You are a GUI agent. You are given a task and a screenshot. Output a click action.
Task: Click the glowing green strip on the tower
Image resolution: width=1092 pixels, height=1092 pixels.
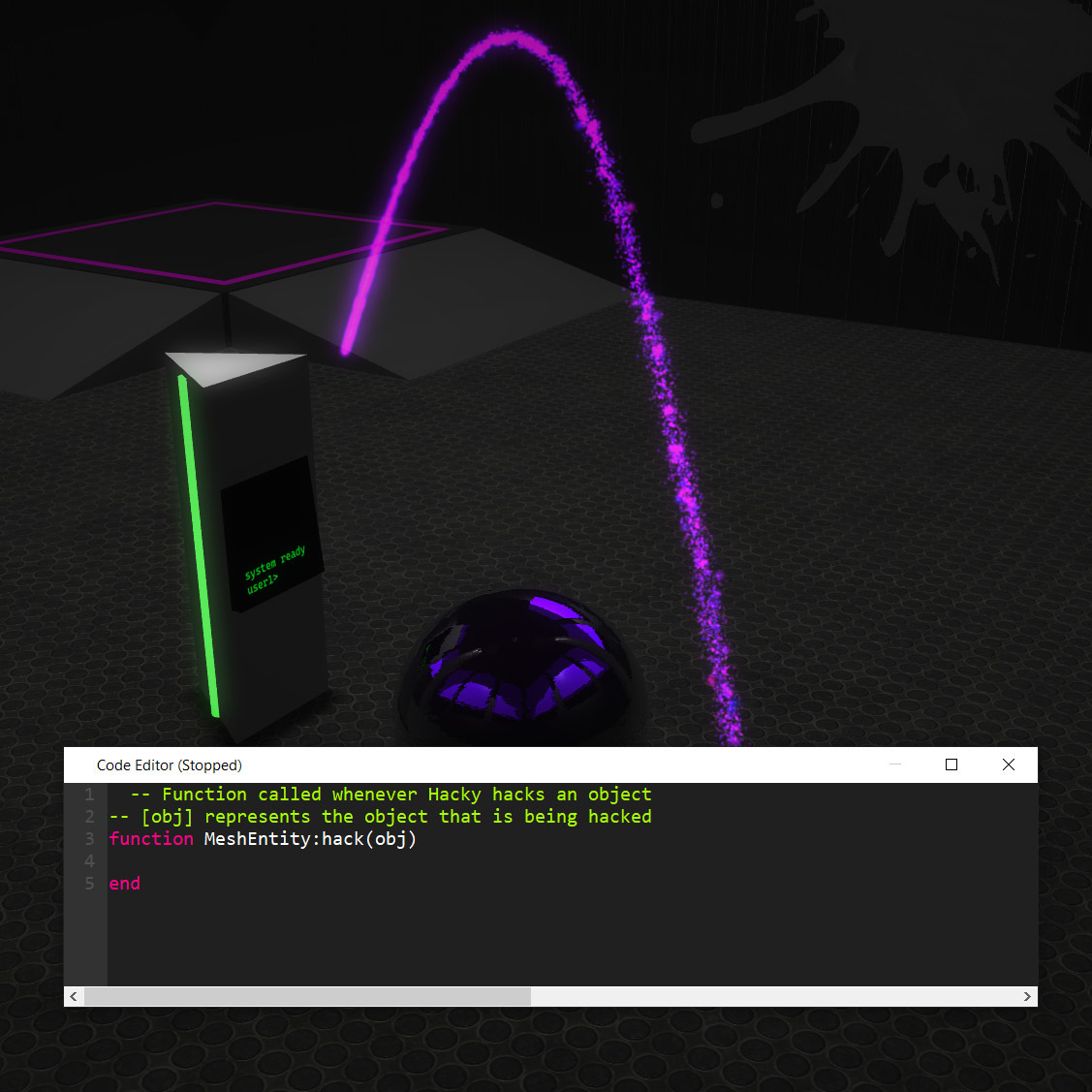point(199,546)
